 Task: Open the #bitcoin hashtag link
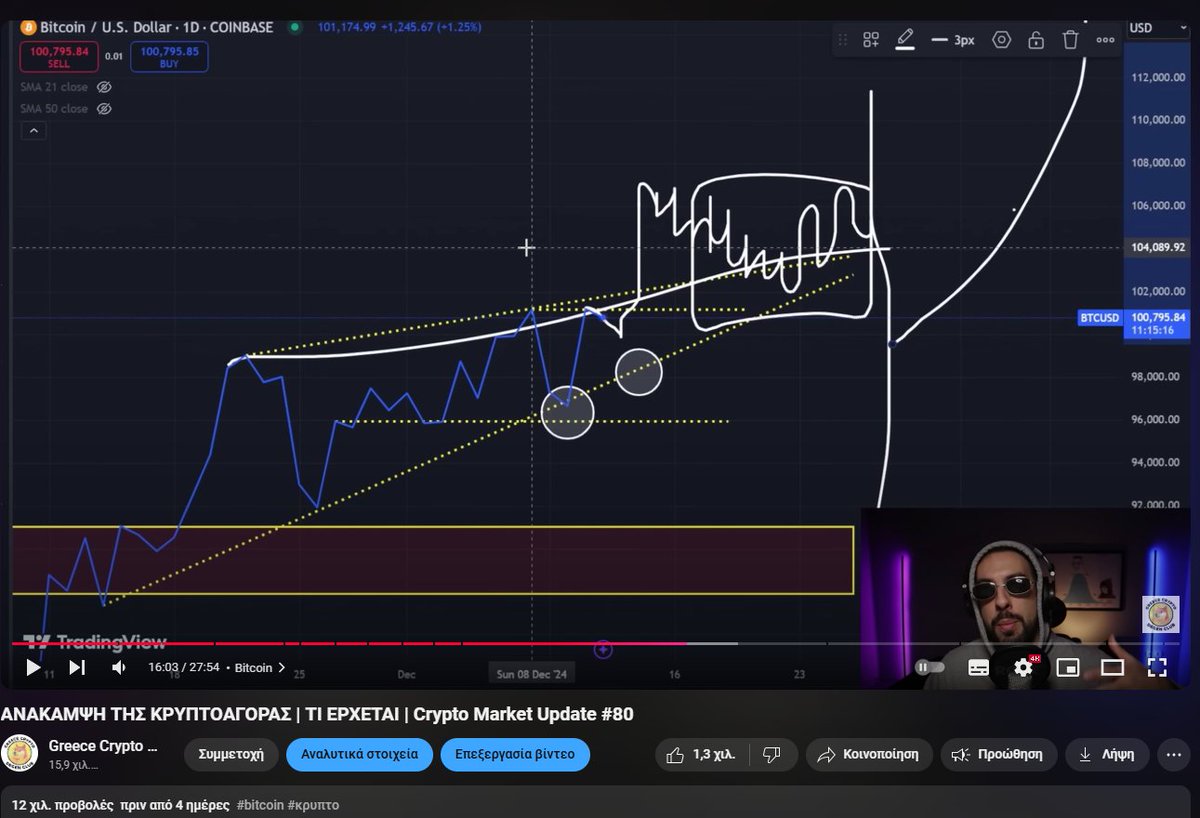coord(260,805)
